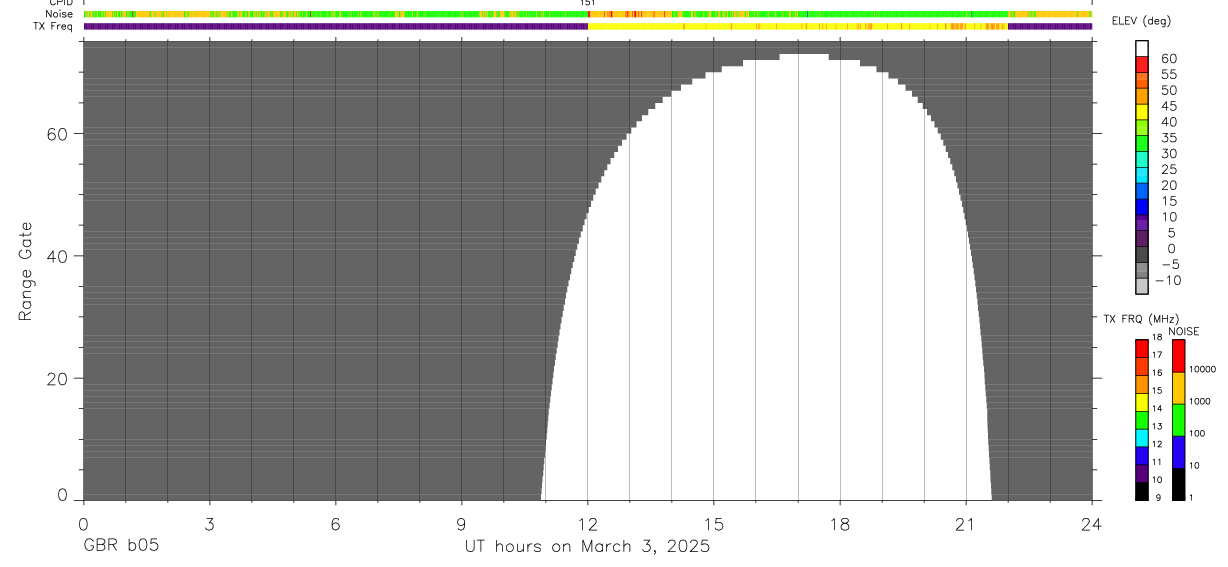1228x567 pixels.
Task: Select the blue segment of the NOISE color bar
Action: click(1178, 452)
